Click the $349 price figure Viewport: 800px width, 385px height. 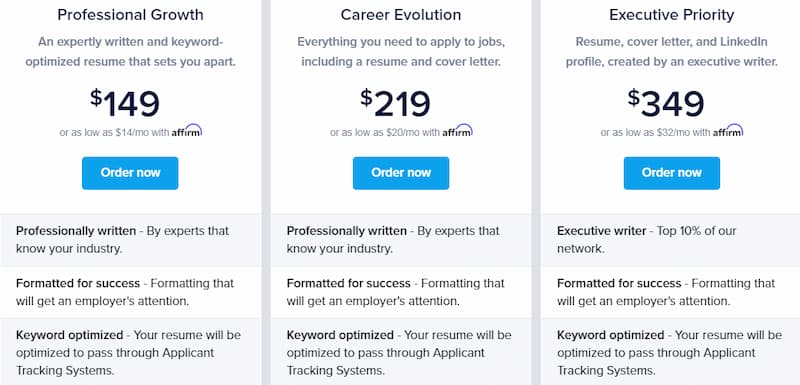666,104
